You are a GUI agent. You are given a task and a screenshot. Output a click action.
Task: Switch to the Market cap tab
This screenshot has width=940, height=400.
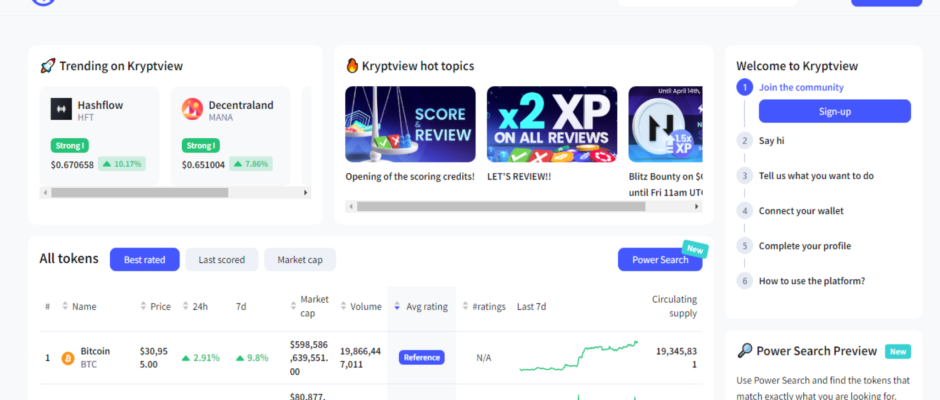tap(300, 260)
